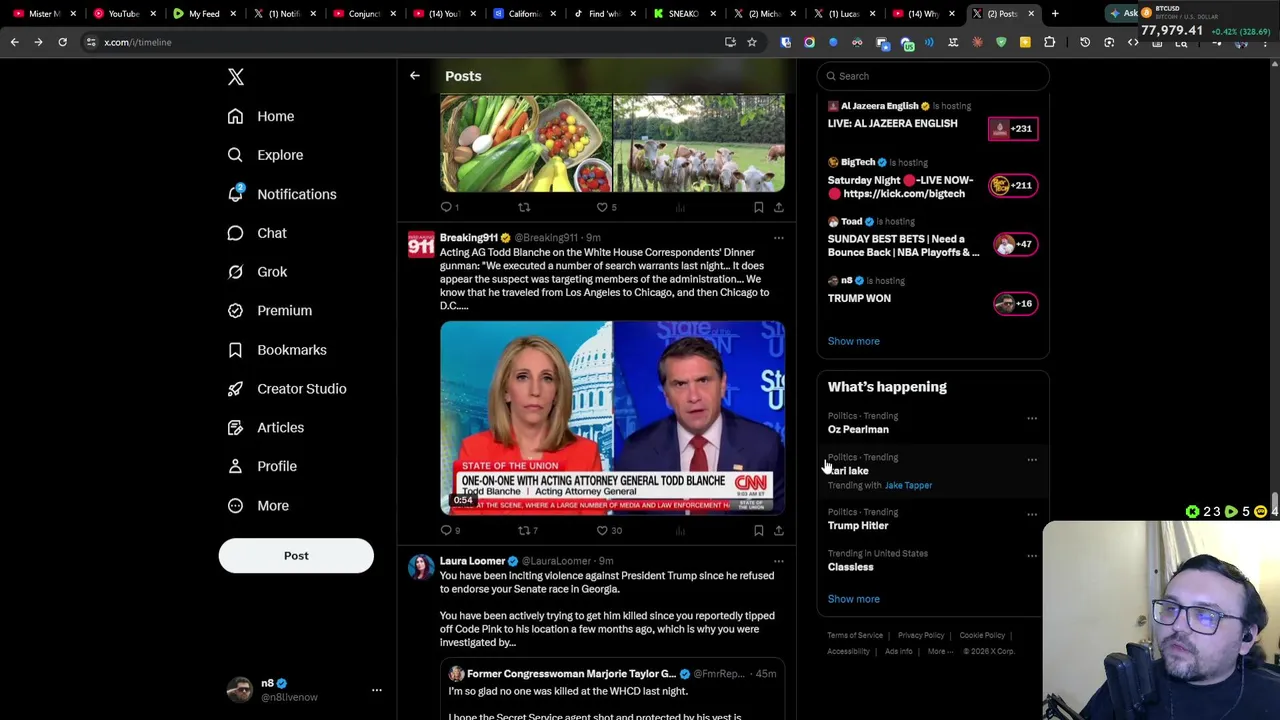Reply to the Breaking911 post
This screenshot has height=720, width=1280.
[x=450, y=531]
